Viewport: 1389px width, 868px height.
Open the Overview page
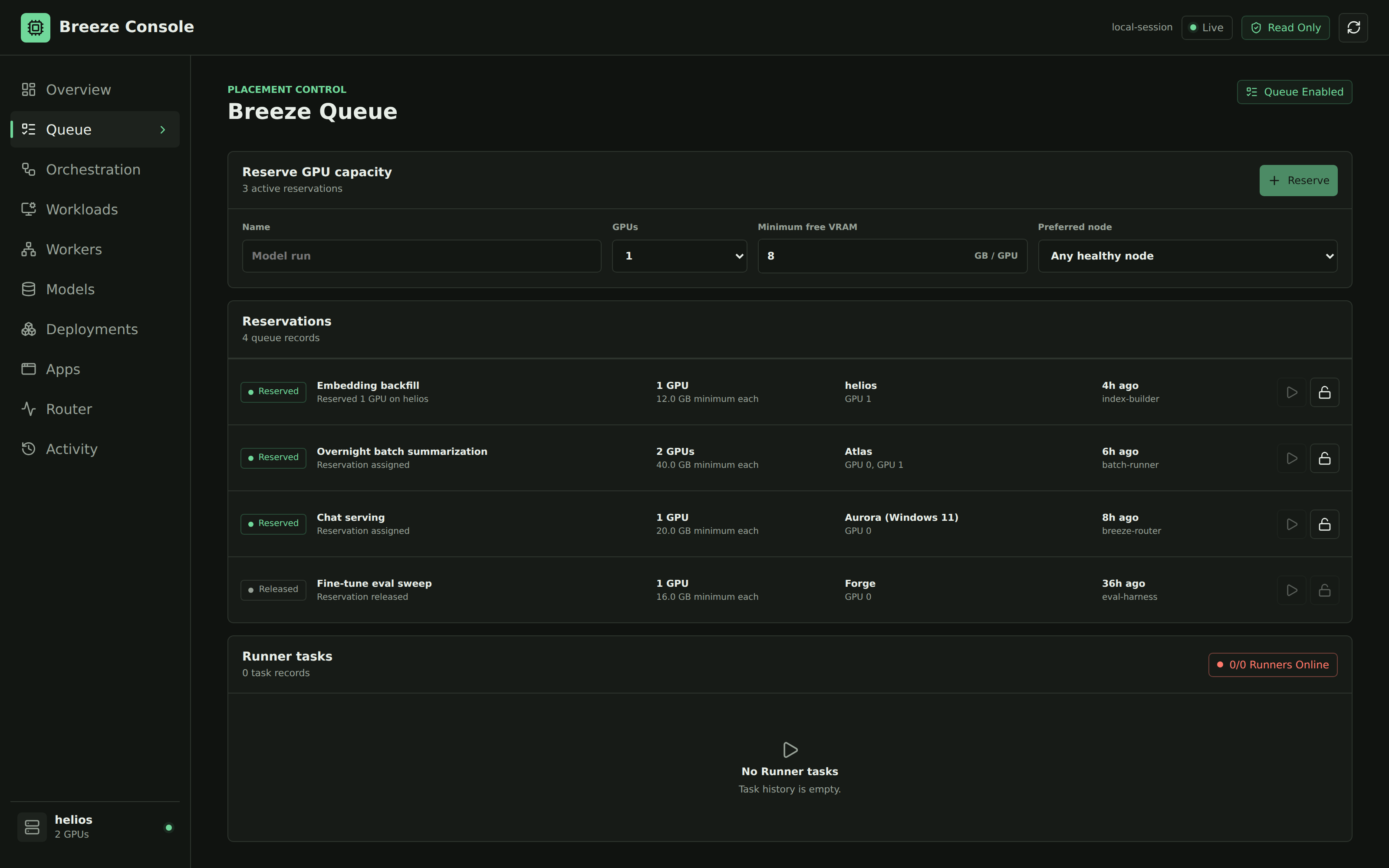[95, 89]
